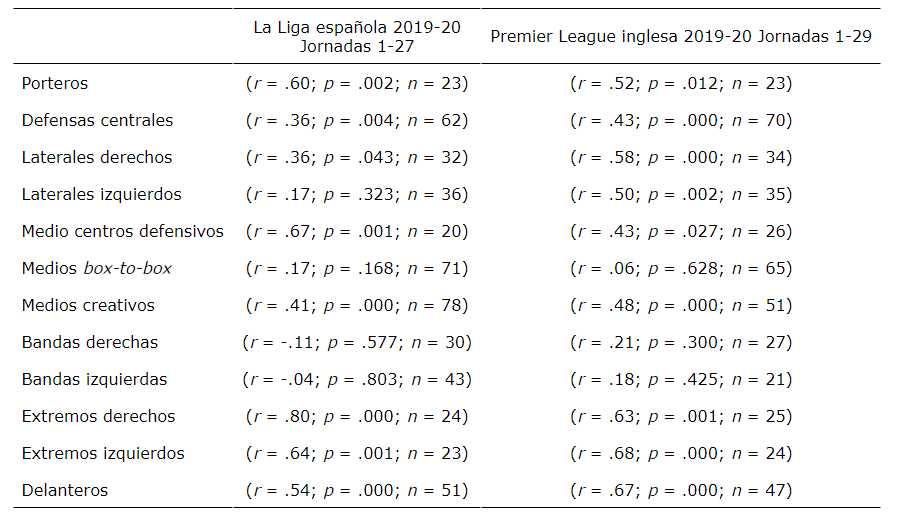Select the Porteros row label

pyautogui.click(x=55, y=84)
